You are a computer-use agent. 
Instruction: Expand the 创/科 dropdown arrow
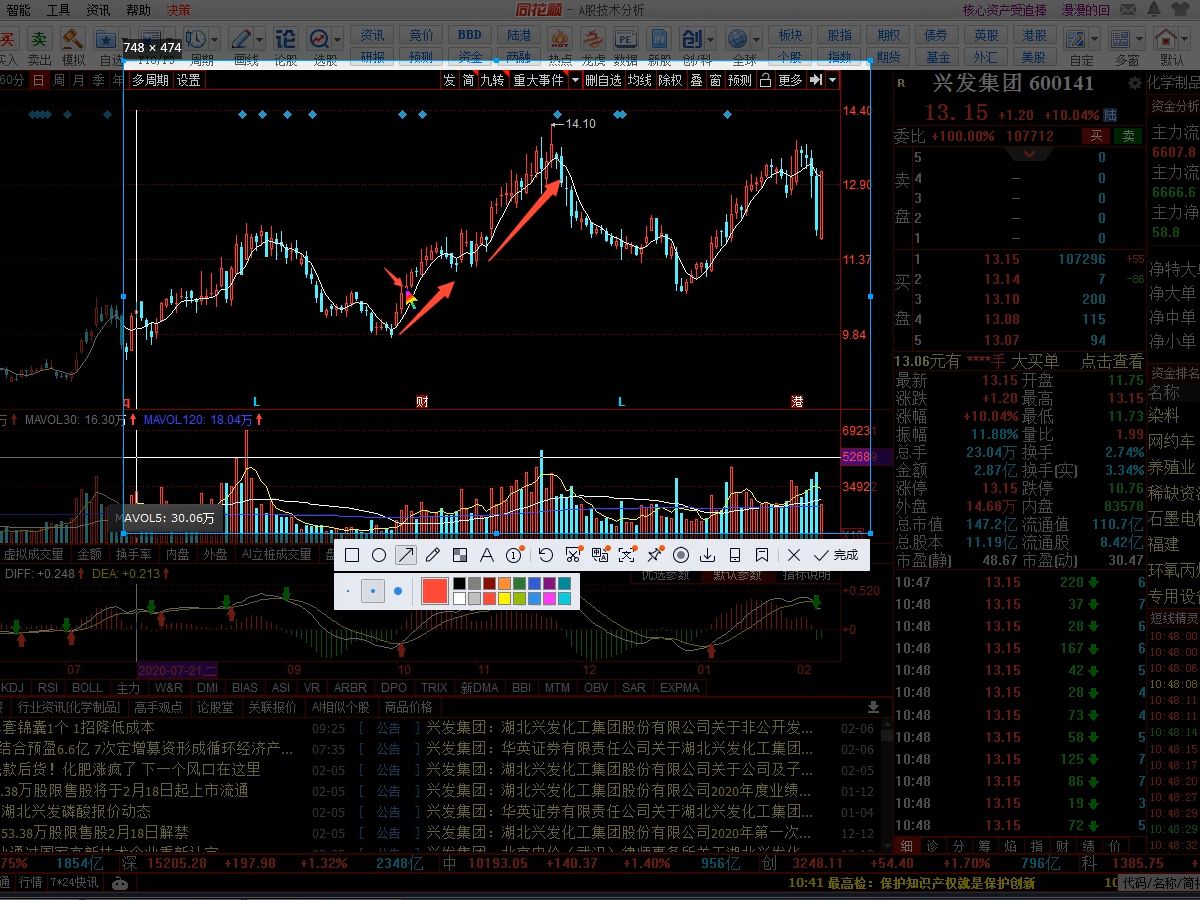710,39
